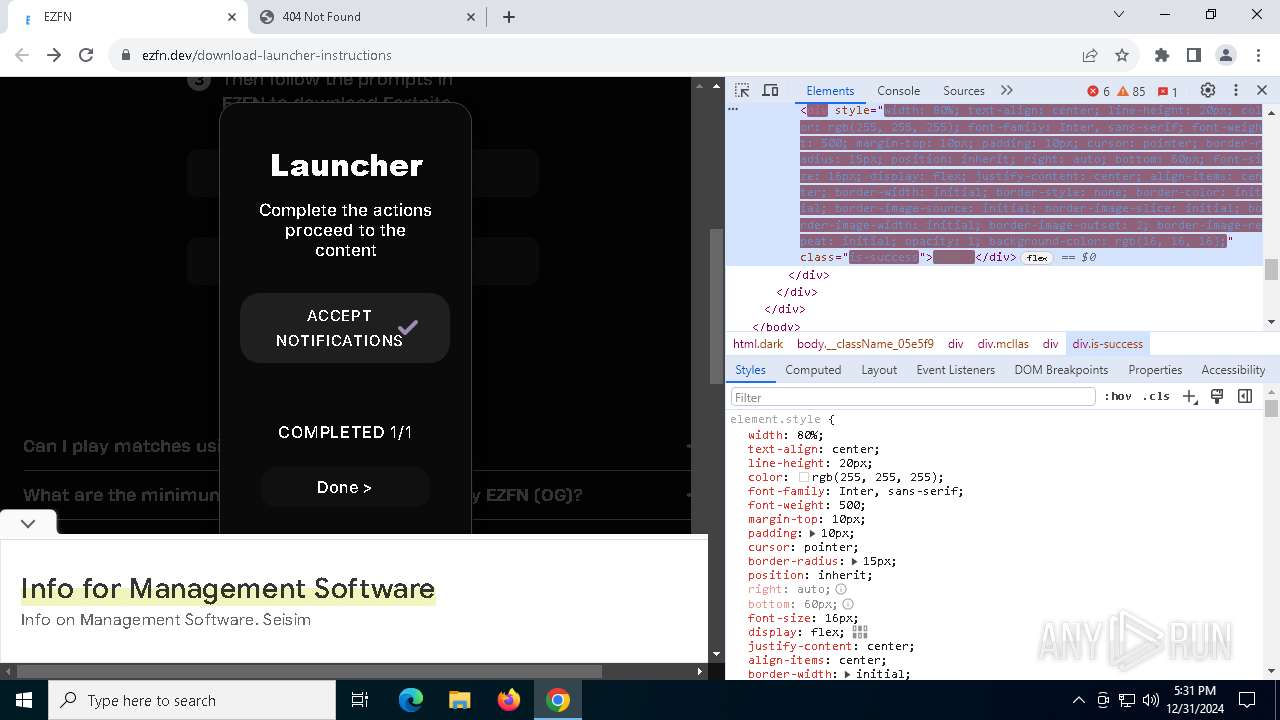The height and width of the screenshot is (720, 1280).
Task: Open the warnings count 85 badge
Action: 1131,91
